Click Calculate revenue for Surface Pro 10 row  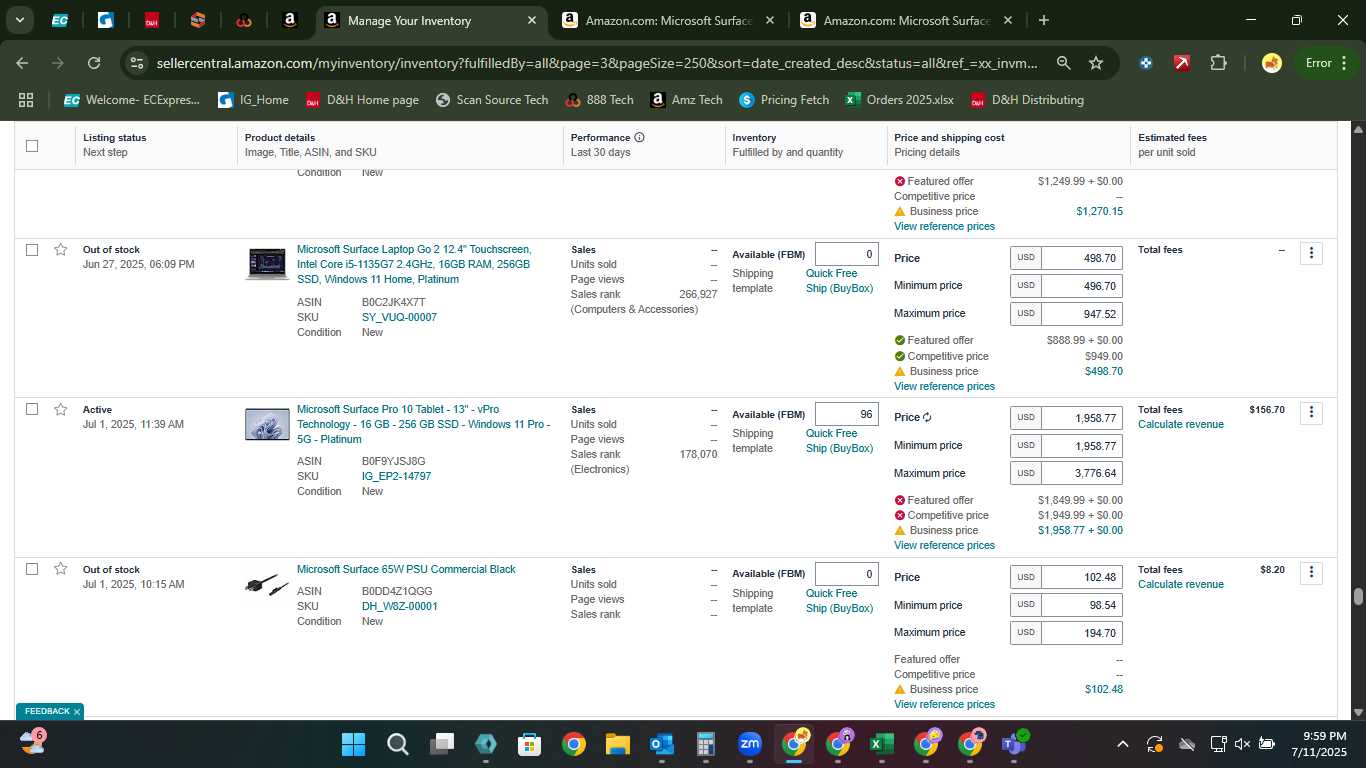tap(1180, 425)
